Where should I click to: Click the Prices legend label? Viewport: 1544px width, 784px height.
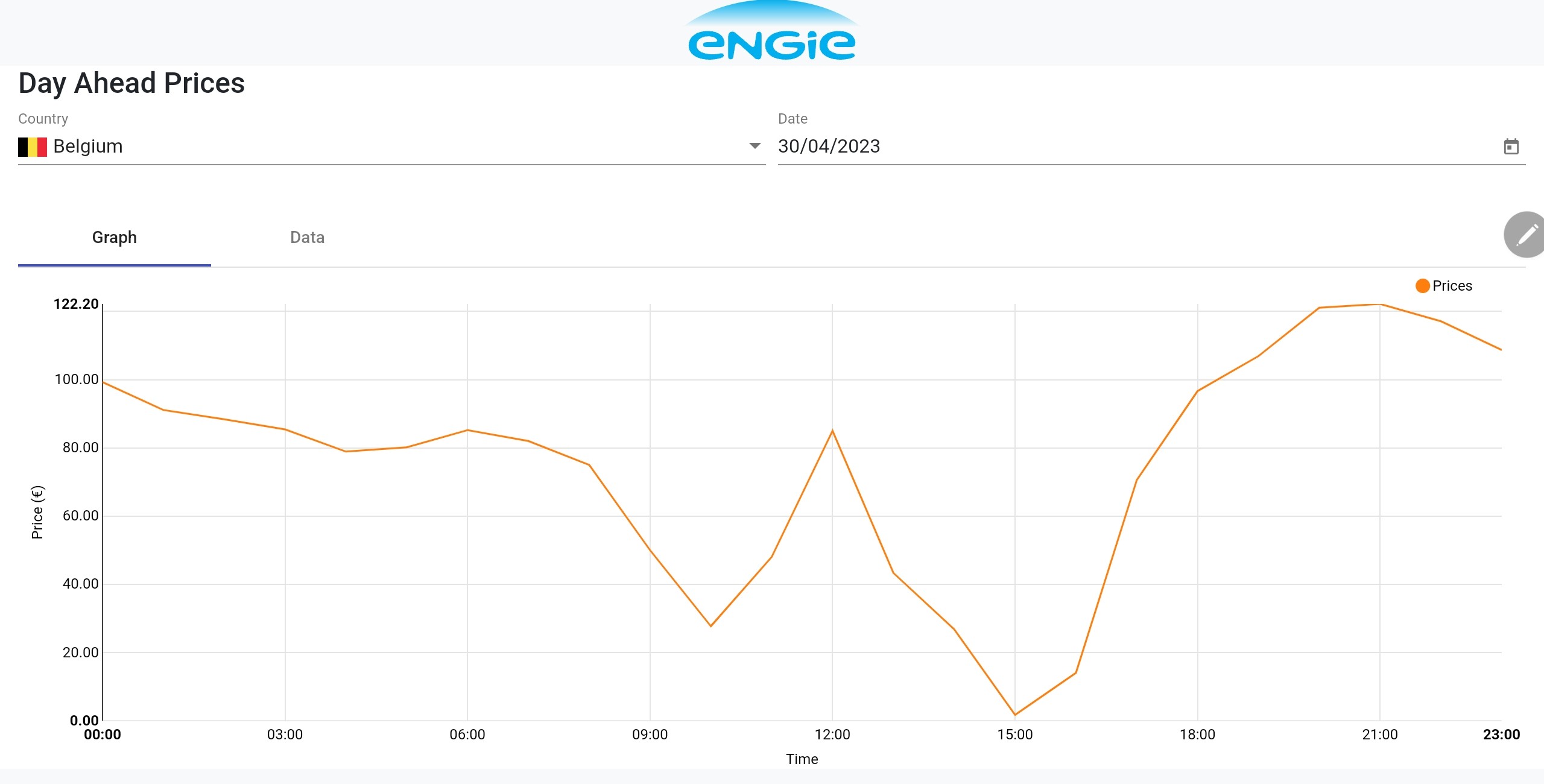[1452, 286]
